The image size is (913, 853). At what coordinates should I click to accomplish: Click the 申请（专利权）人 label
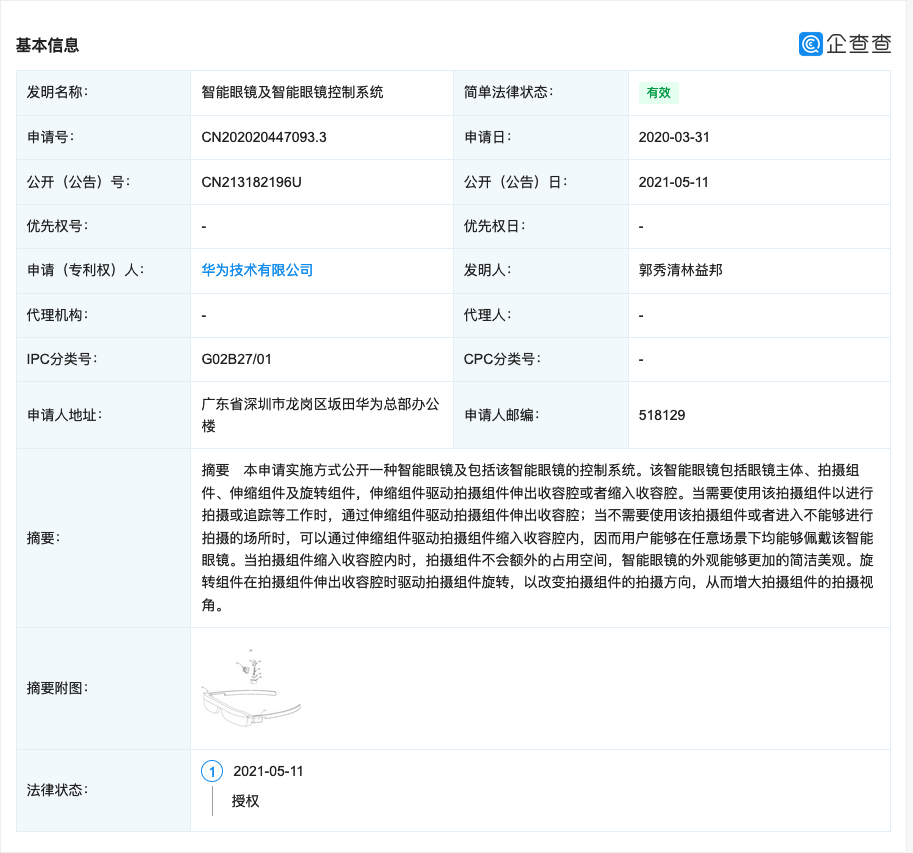(x=86, y=270)
